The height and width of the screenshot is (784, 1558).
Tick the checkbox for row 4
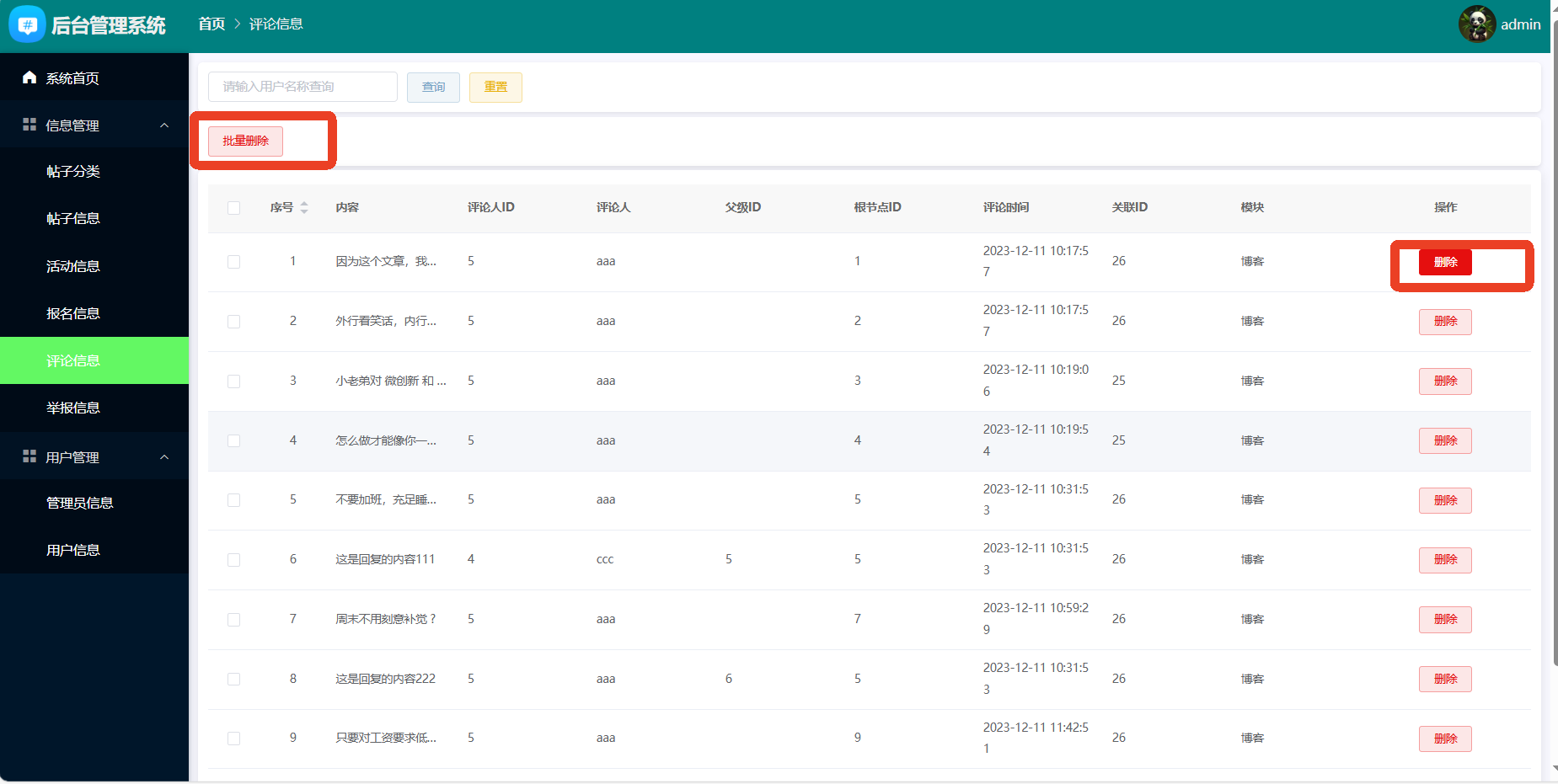234,440
